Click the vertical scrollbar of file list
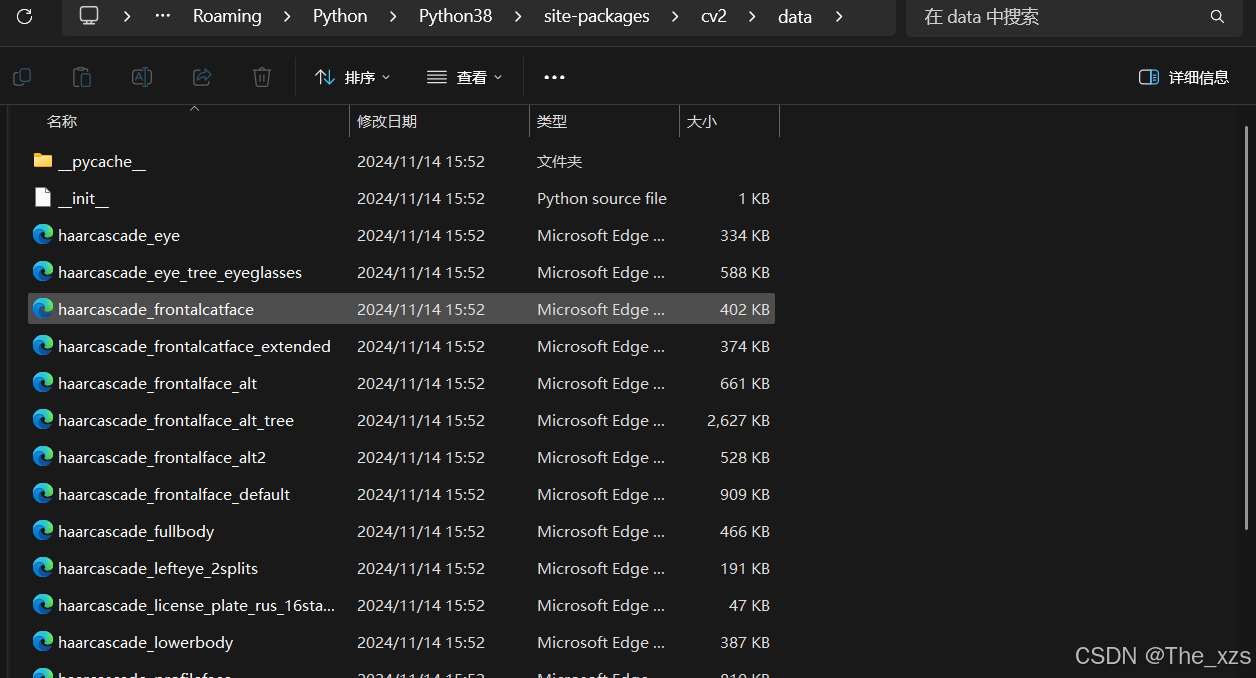The height and width of the screenshot is (678, 1256). pyautogui.click(x=1246, y=330)
